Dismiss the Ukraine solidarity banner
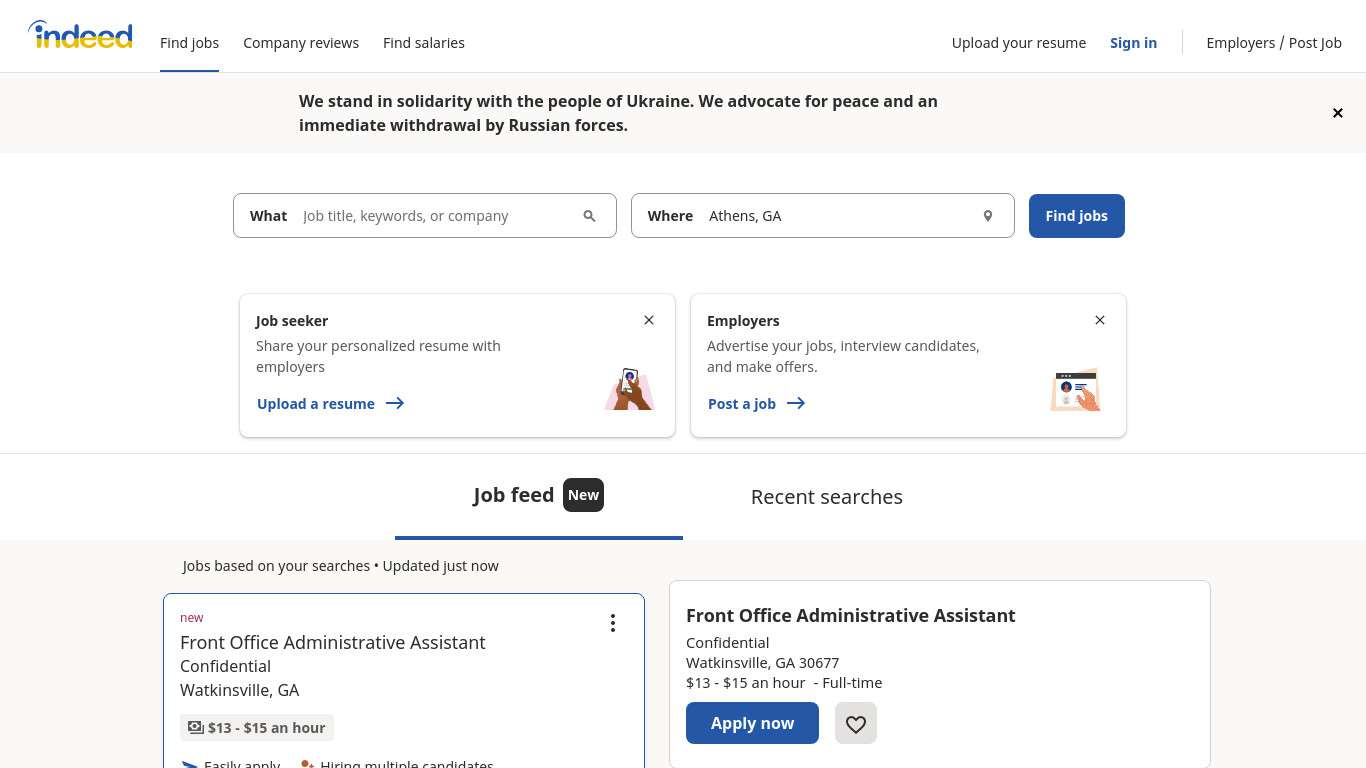Image resolution: width=1366 pixels, height=768 pixels. click(x=1337, y=113)
